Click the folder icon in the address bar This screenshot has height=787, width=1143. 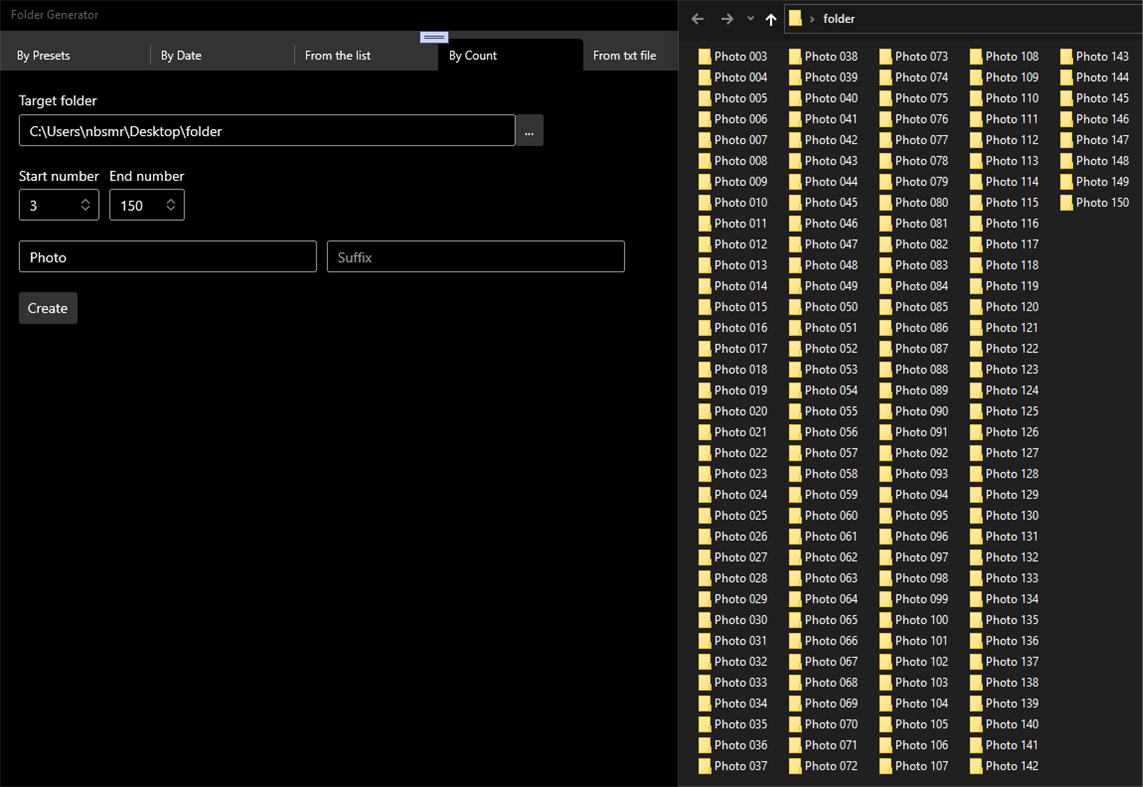tap(795, 18)
